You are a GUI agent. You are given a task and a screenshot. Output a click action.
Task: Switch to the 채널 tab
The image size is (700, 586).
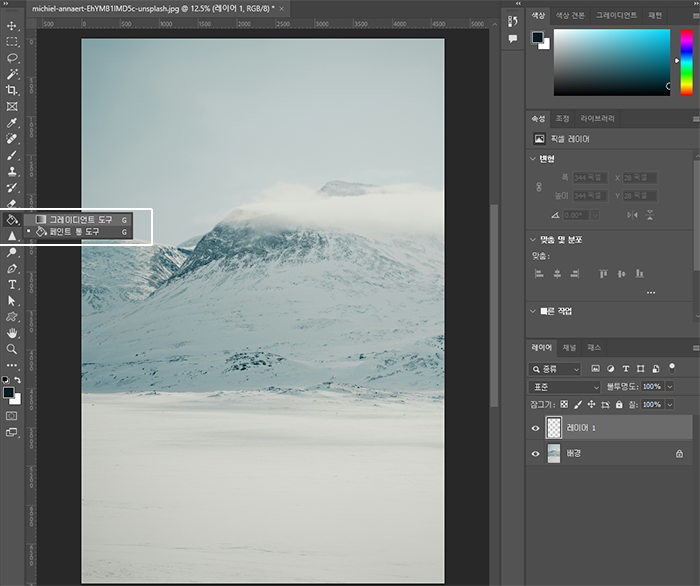(x=569, y=347)
